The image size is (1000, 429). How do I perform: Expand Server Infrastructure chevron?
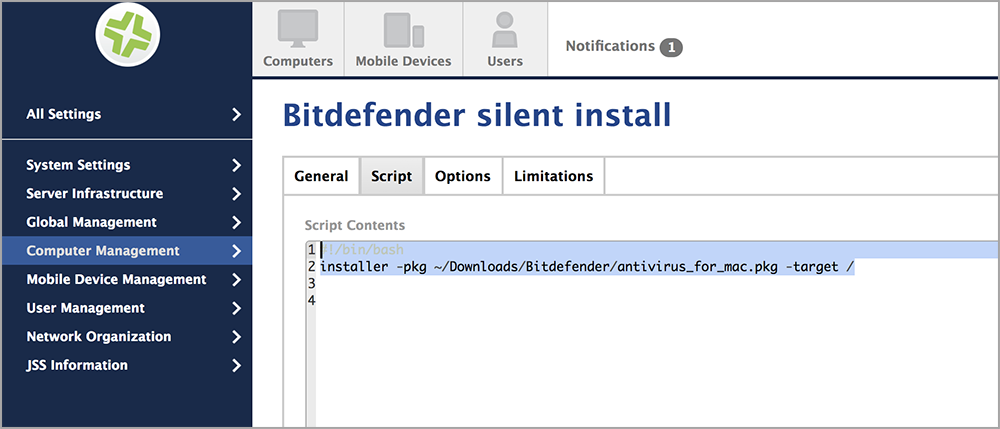237,194
